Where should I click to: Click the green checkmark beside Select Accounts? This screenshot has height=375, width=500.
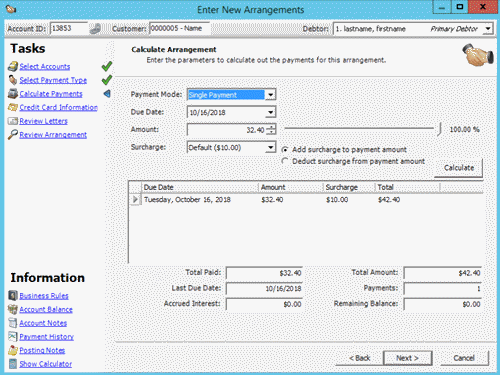click(x=107, y=66)
